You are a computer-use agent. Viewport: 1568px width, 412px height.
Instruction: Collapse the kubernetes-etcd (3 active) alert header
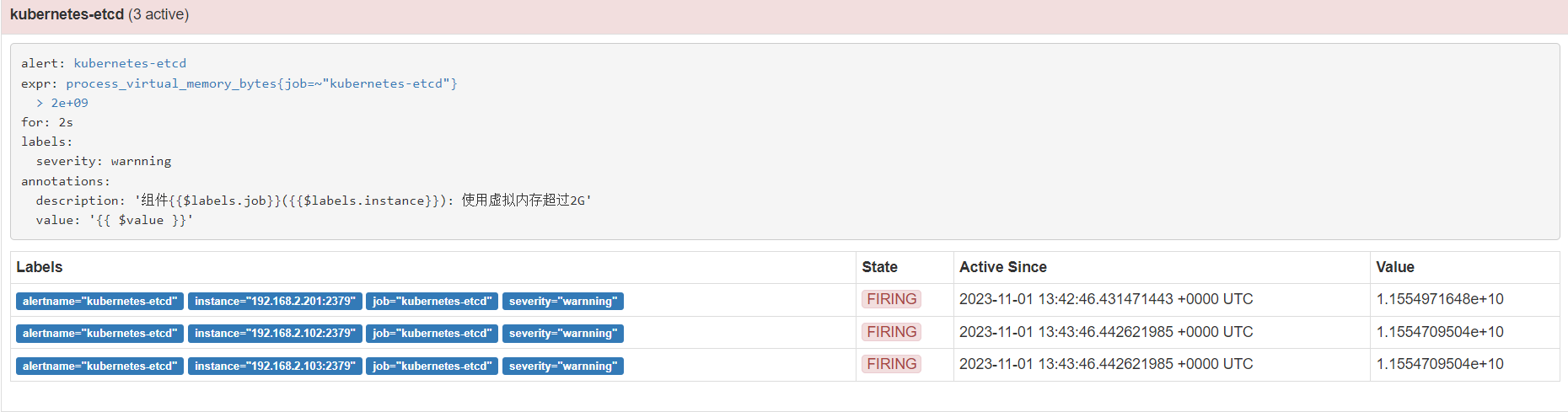point(99,14)
